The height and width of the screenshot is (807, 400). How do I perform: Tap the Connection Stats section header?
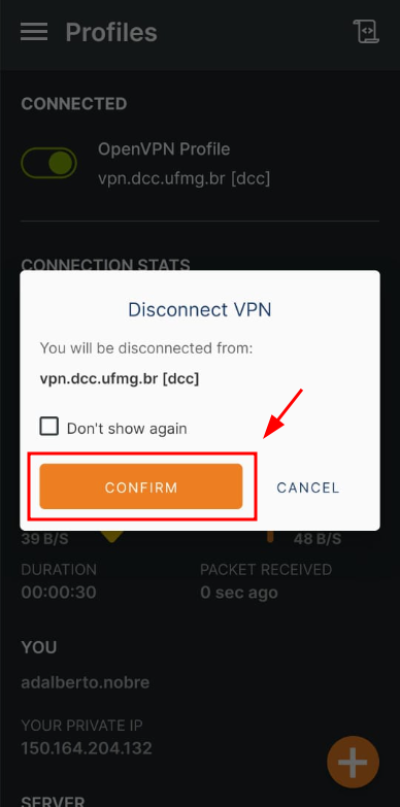(x=106, y=265)
